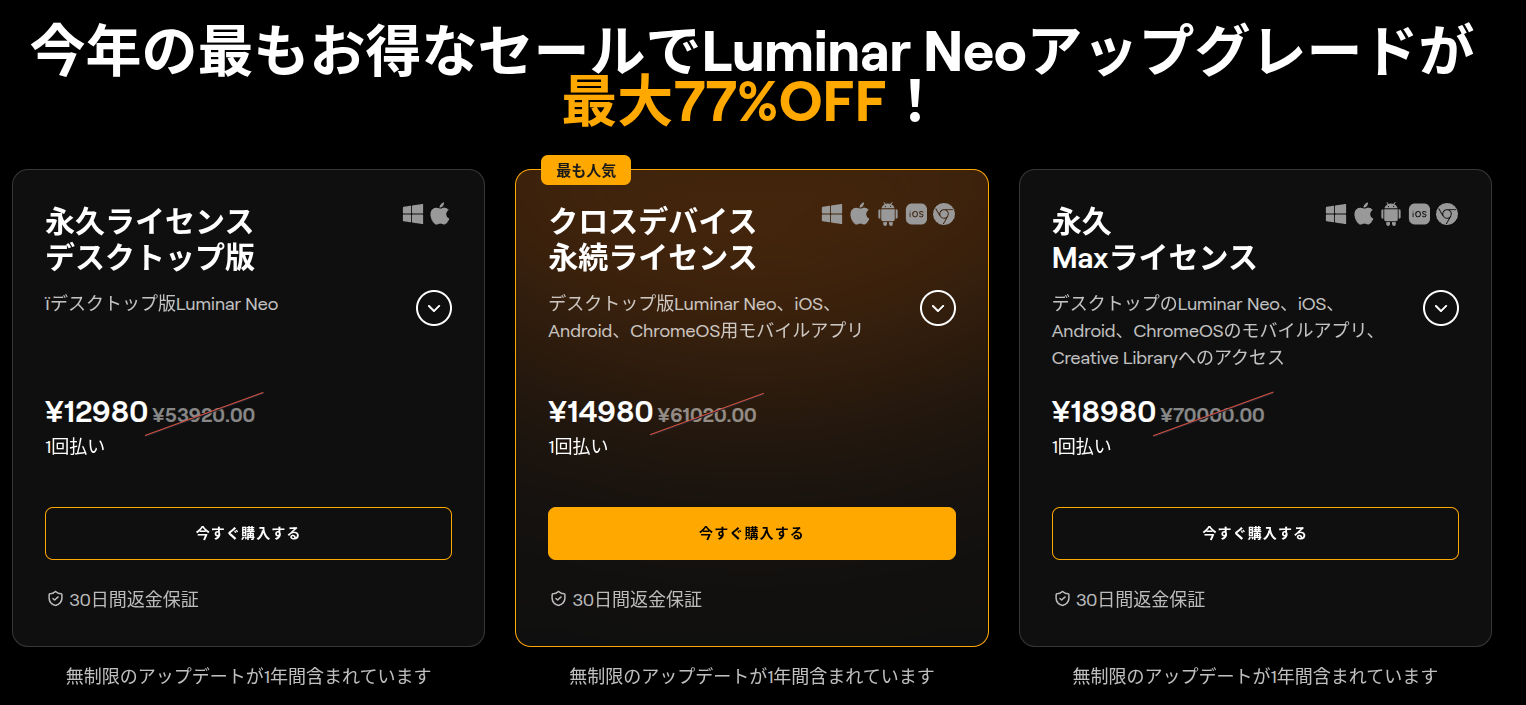
Task: Expand details of 永久ライセンス デスクトップ版
Action: pyautogui.click(x=434, y=308)
